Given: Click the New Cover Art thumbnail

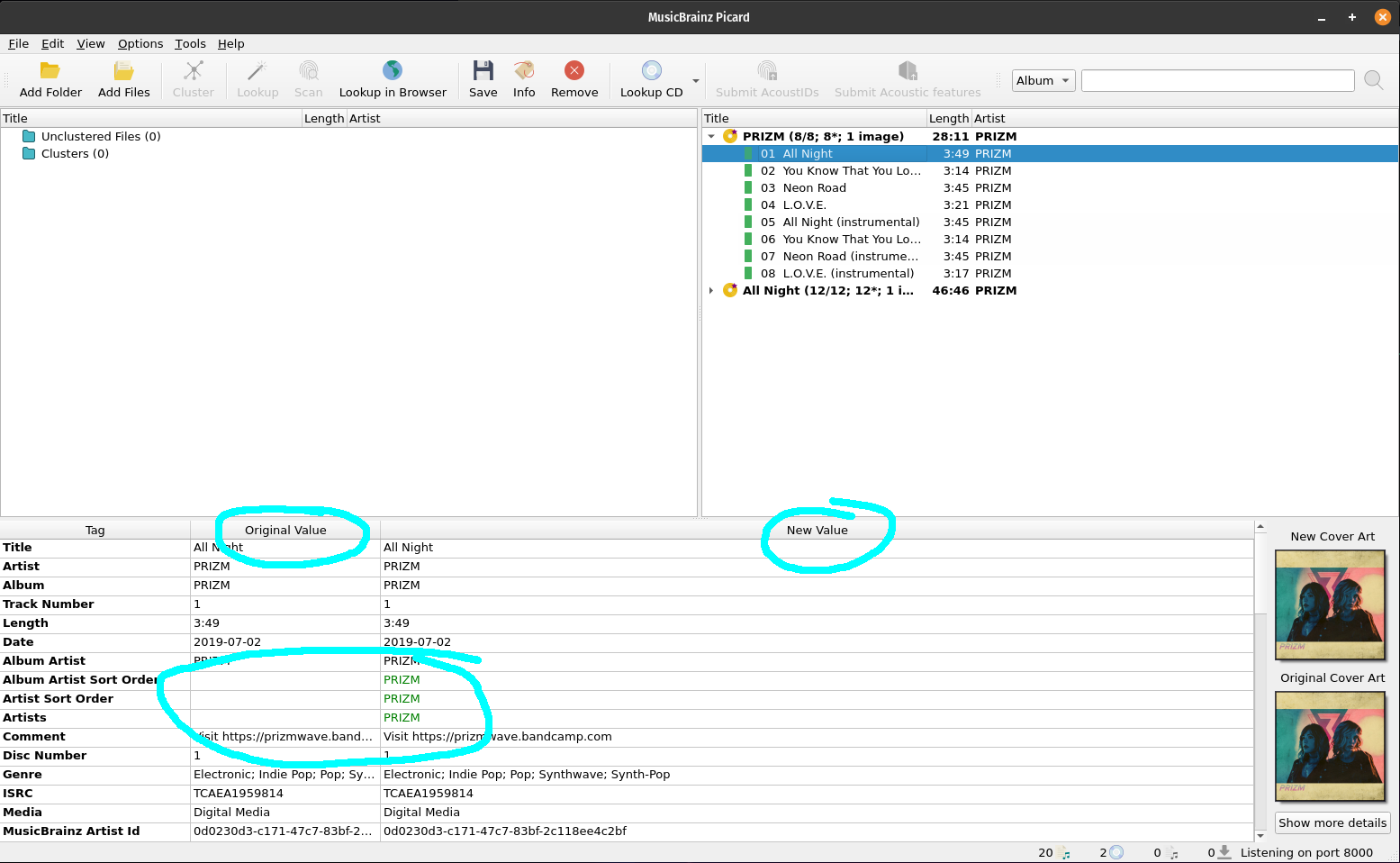Looking at the screenshot, I should (x=1330, y=604).
